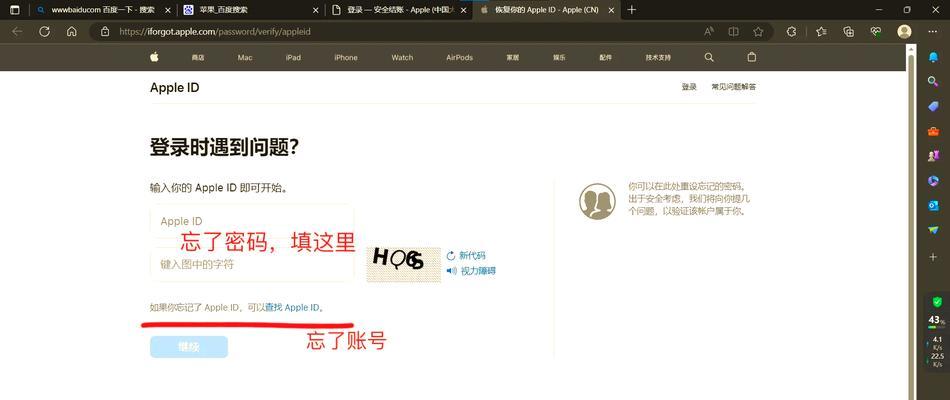
Task: Open the Watch menu item
Action: [x=402, y=58]
